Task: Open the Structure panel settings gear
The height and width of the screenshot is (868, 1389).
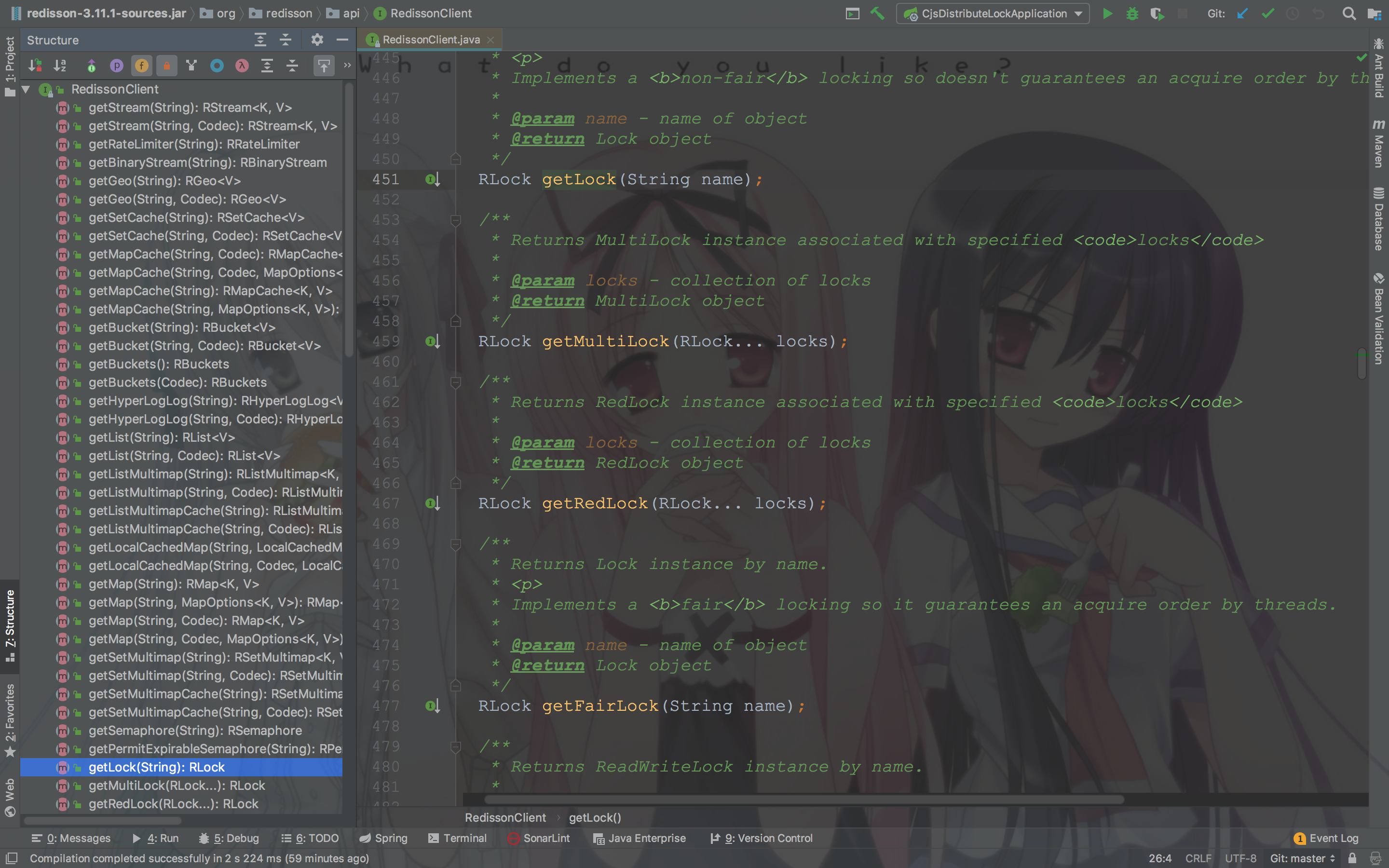Action: pos(317,40)
